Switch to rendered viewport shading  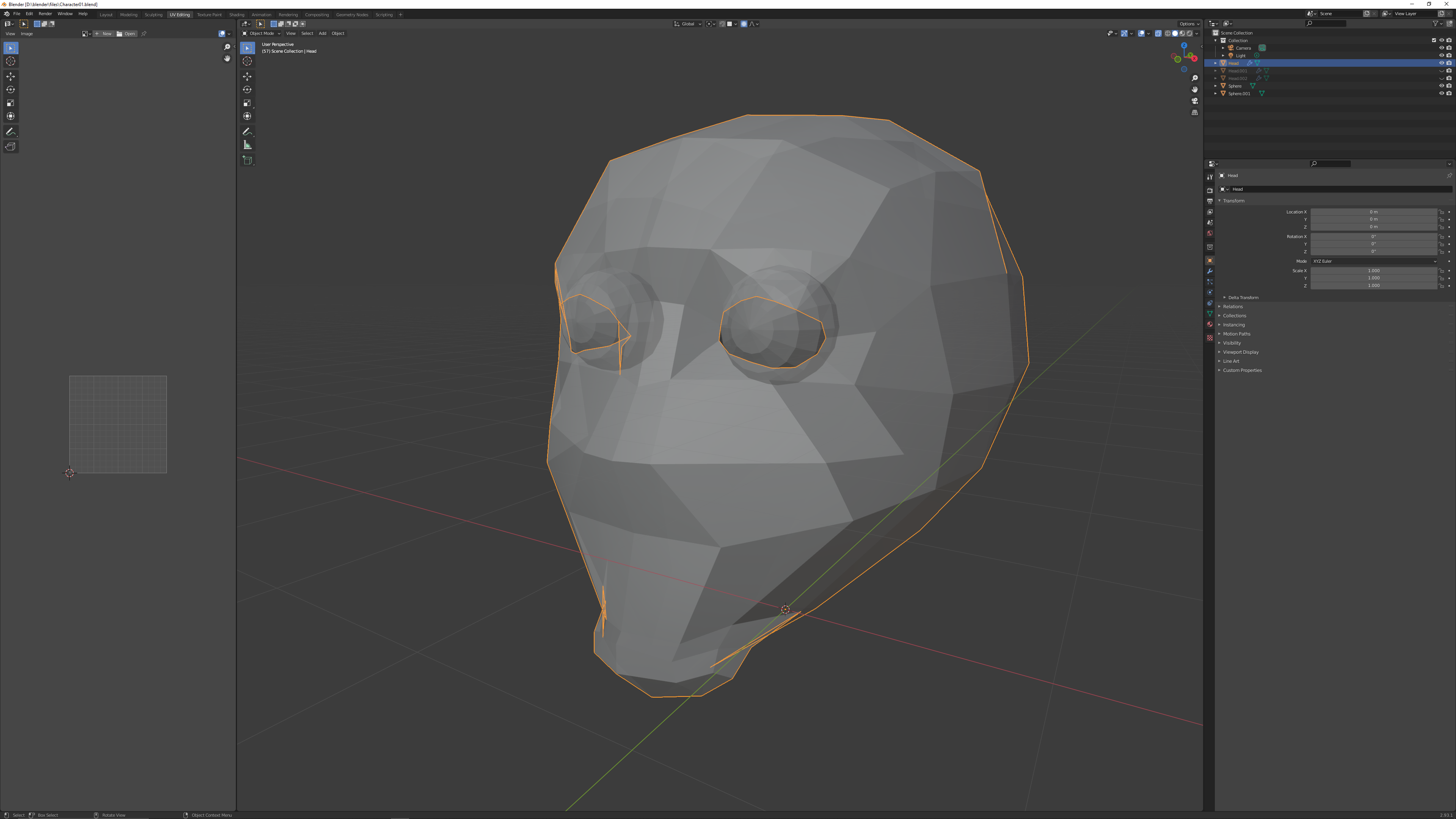pos(1189,33)
